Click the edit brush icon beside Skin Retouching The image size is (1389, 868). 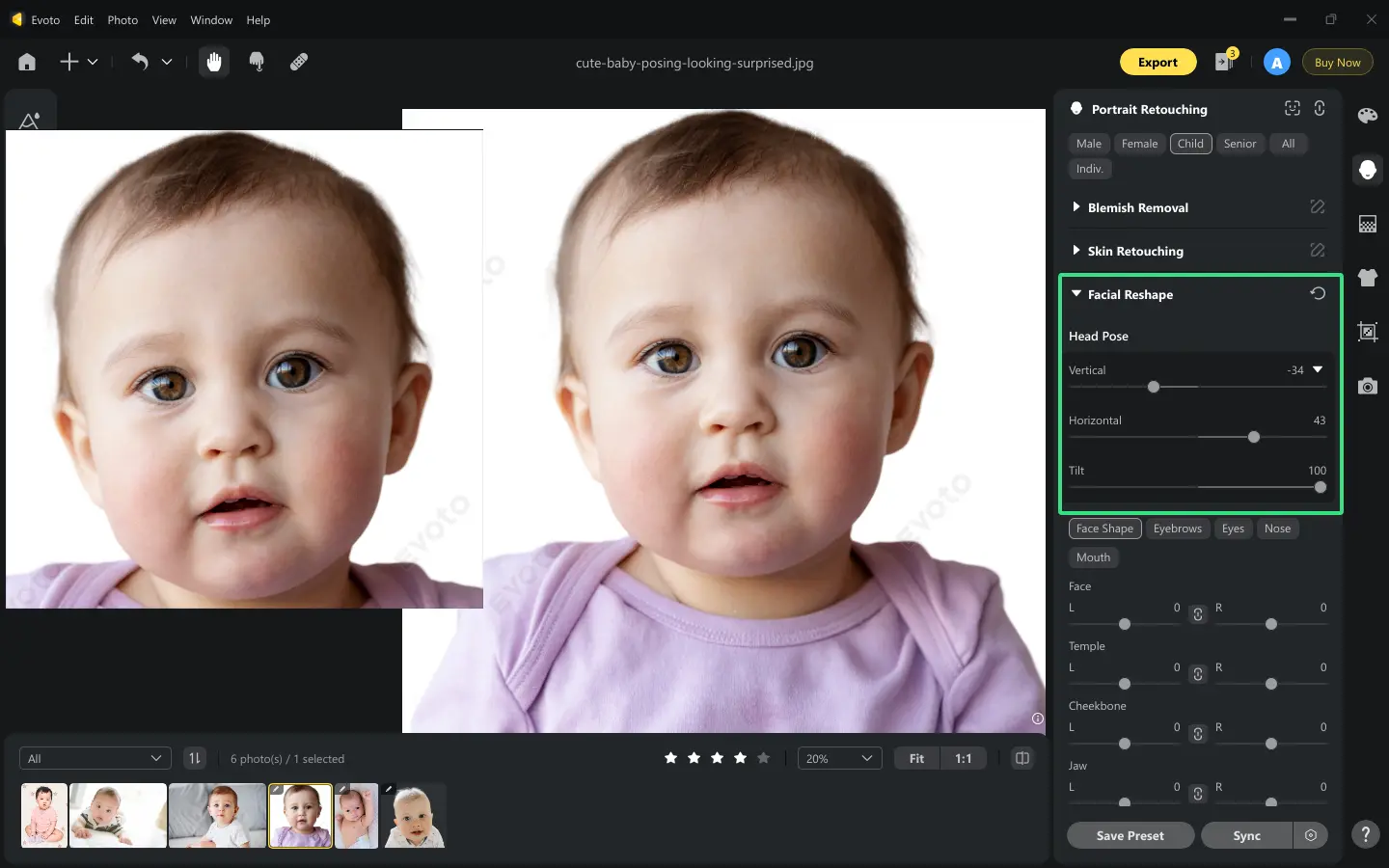[1318, 250]
